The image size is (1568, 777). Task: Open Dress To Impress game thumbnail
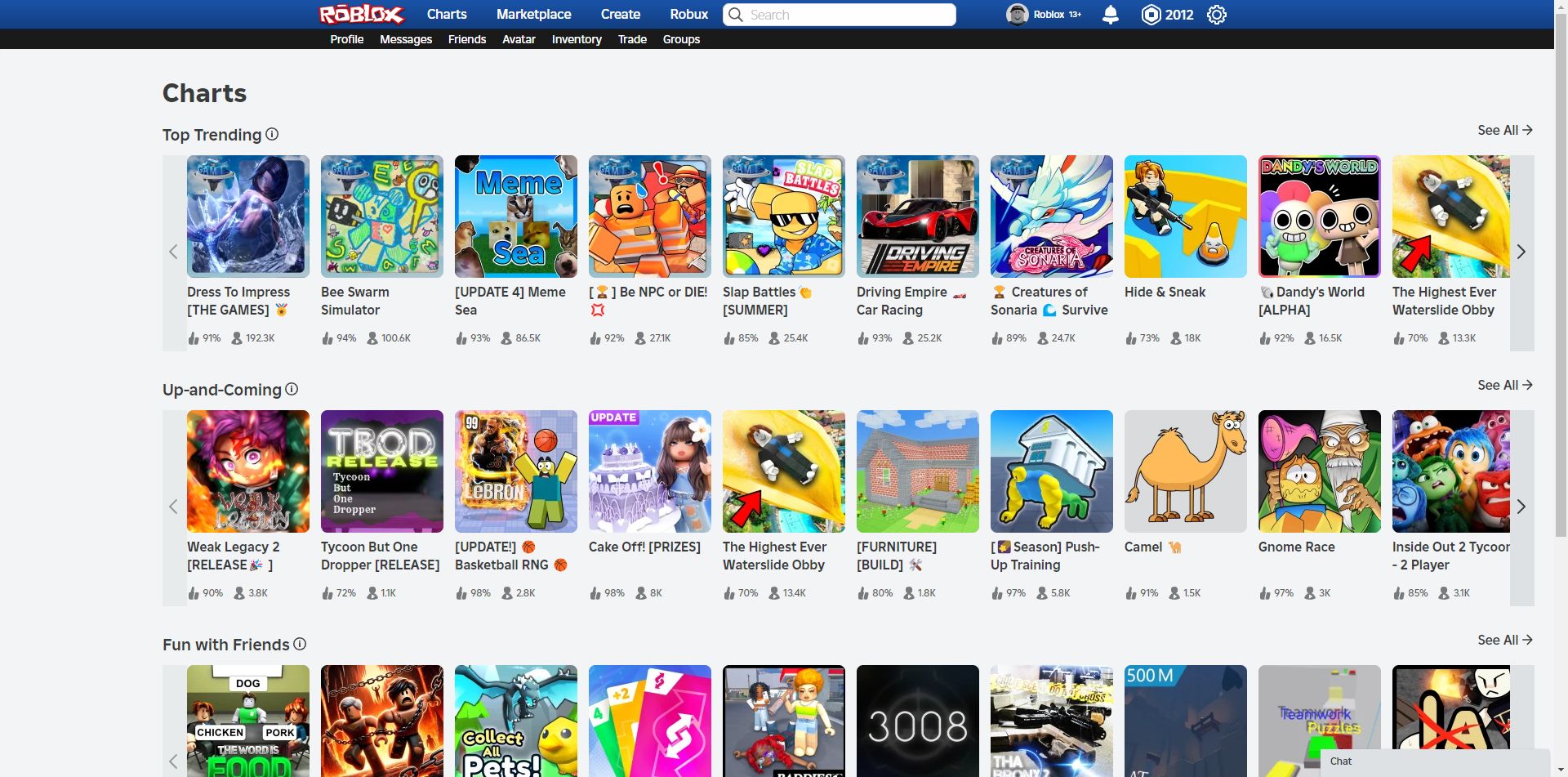248,217
